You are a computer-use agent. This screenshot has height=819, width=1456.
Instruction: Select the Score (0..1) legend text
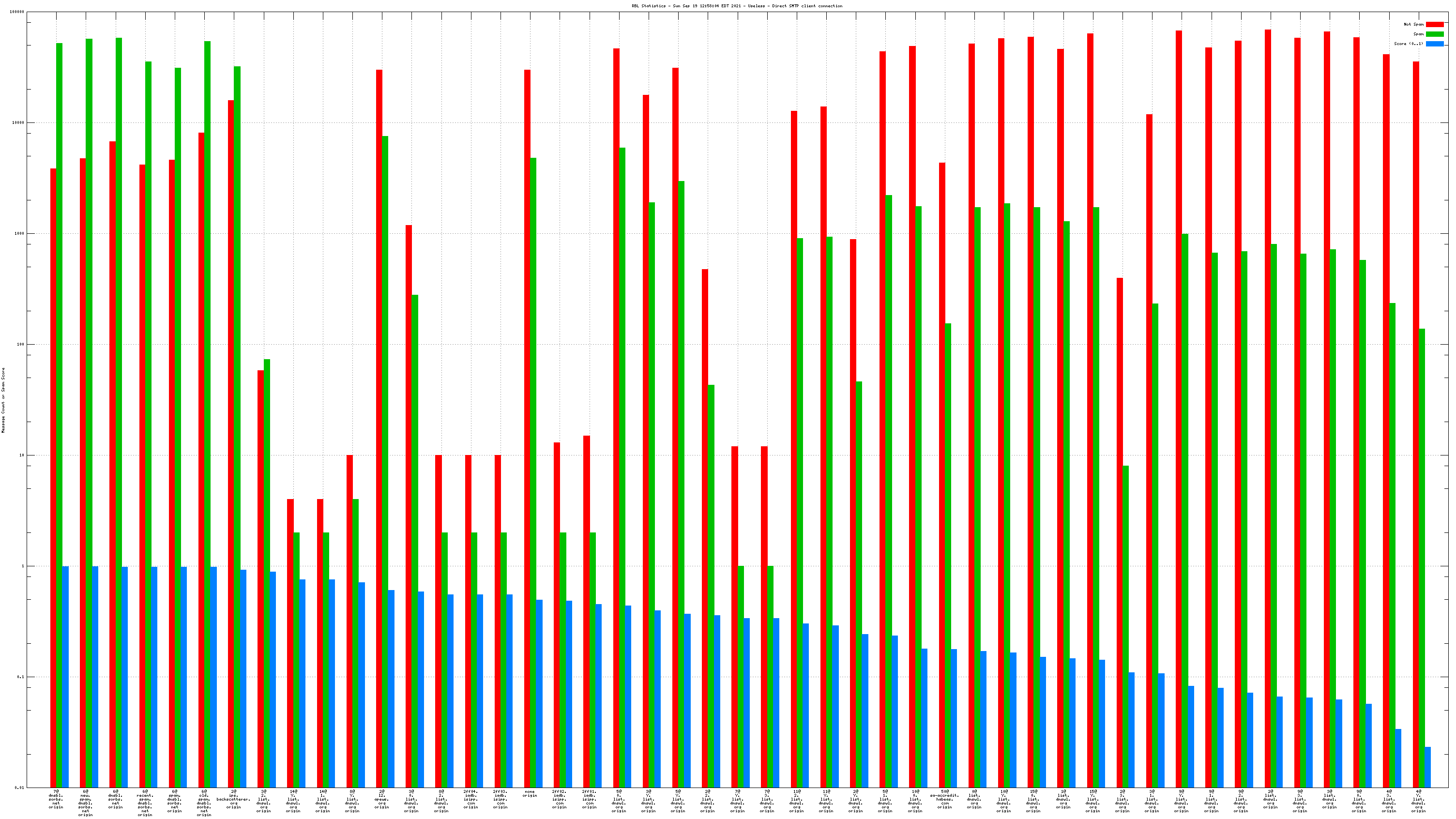[1408, 44]
